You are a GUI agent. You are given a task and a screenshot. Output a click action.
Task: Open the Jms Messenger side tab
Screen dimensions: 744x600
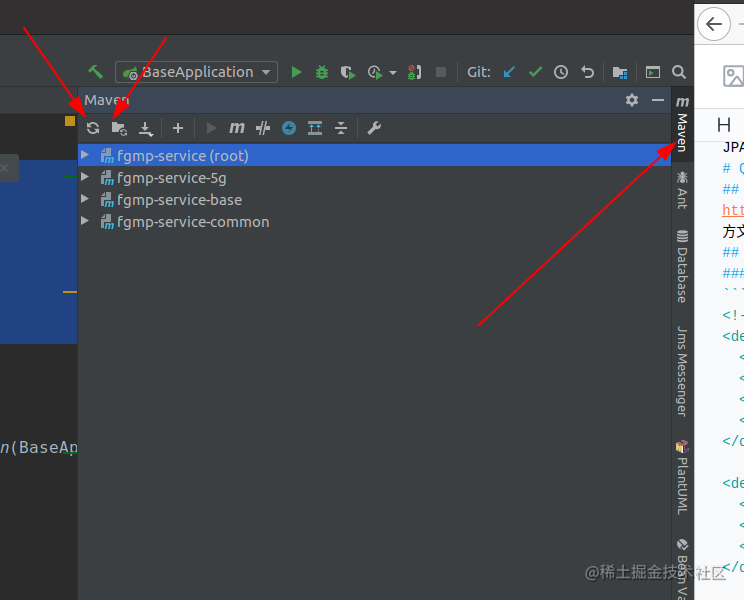click(682, 371)
